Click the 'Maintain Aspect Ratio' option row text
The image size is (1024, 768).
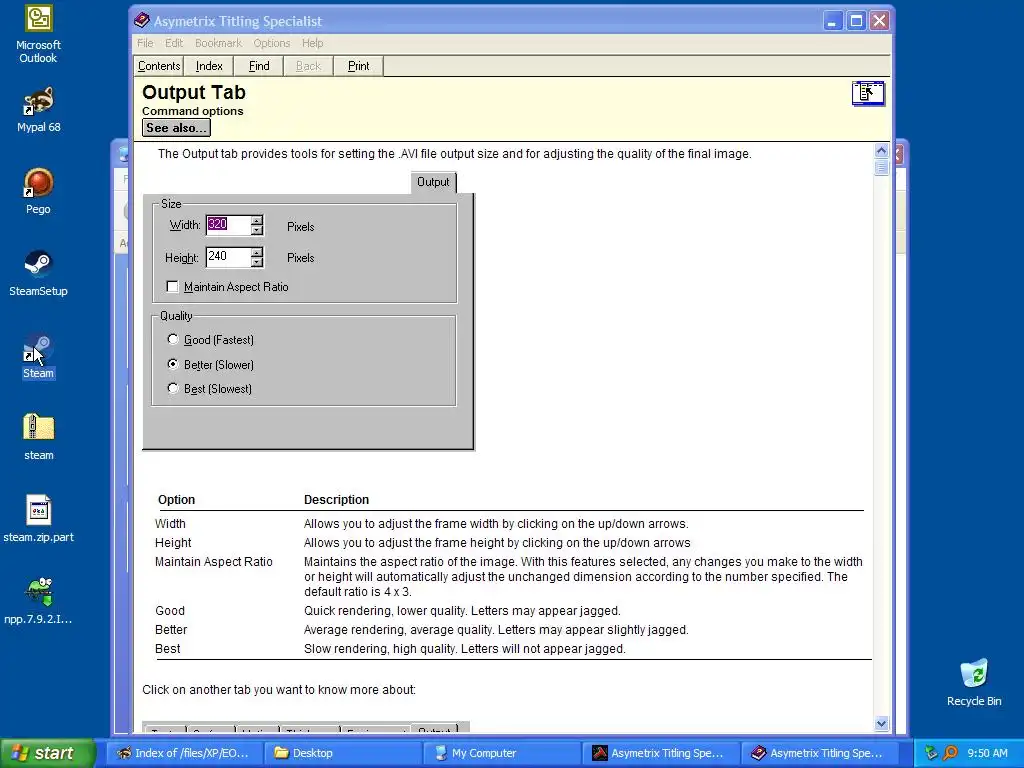pos(214,562)
